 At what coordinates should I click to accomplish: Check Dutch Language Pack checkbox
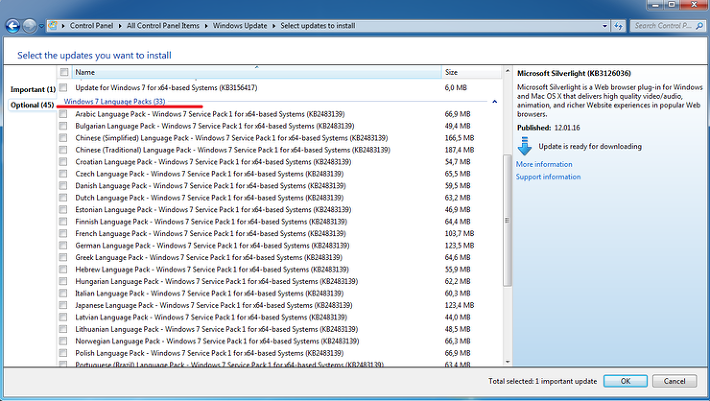(x=63, y=198)
